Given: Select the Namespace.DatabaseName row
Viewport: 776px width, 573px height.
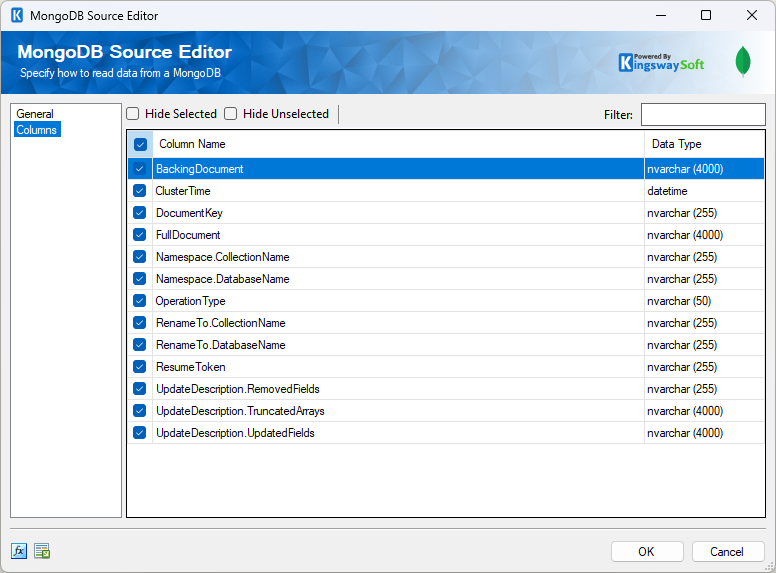Looking at the screenshot, I should pos(445,279).
